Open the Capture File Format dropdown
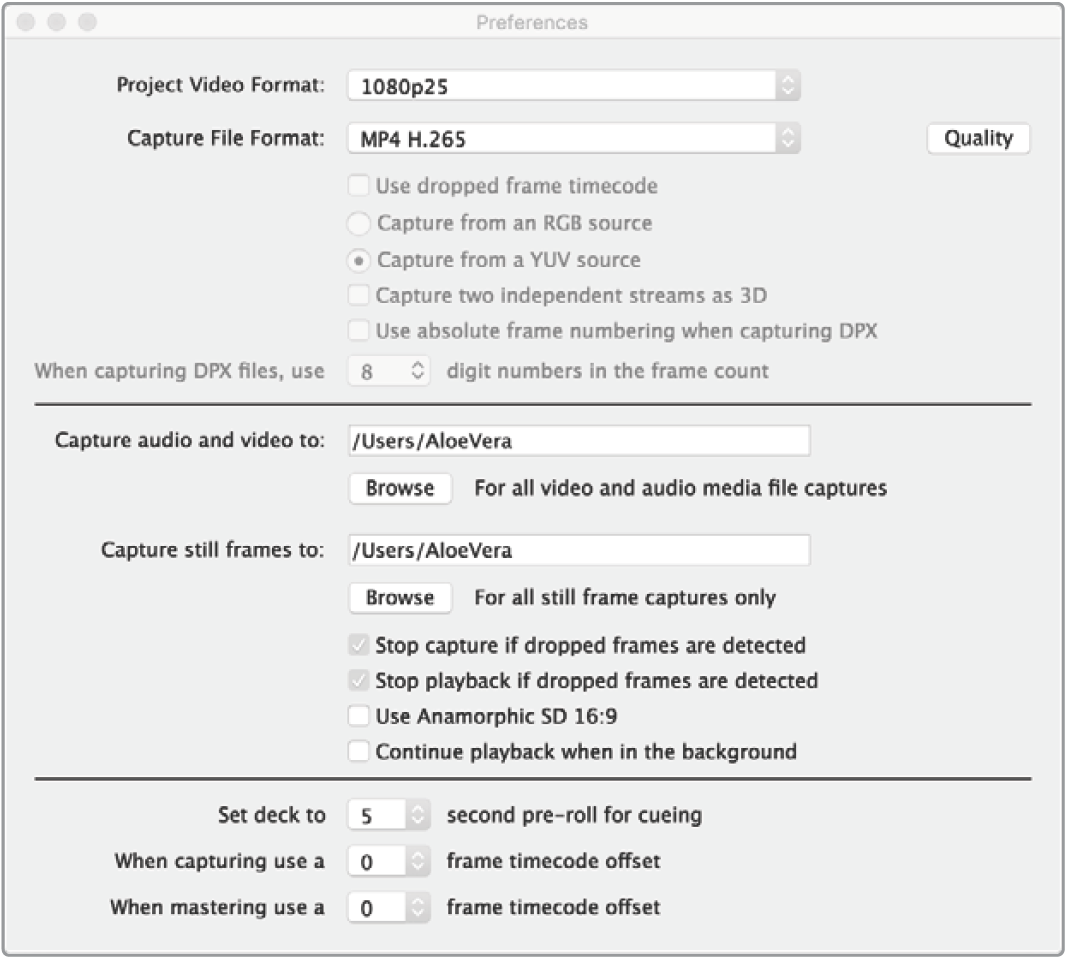This screenshot has height=958, width=1066. click(573, 139)
